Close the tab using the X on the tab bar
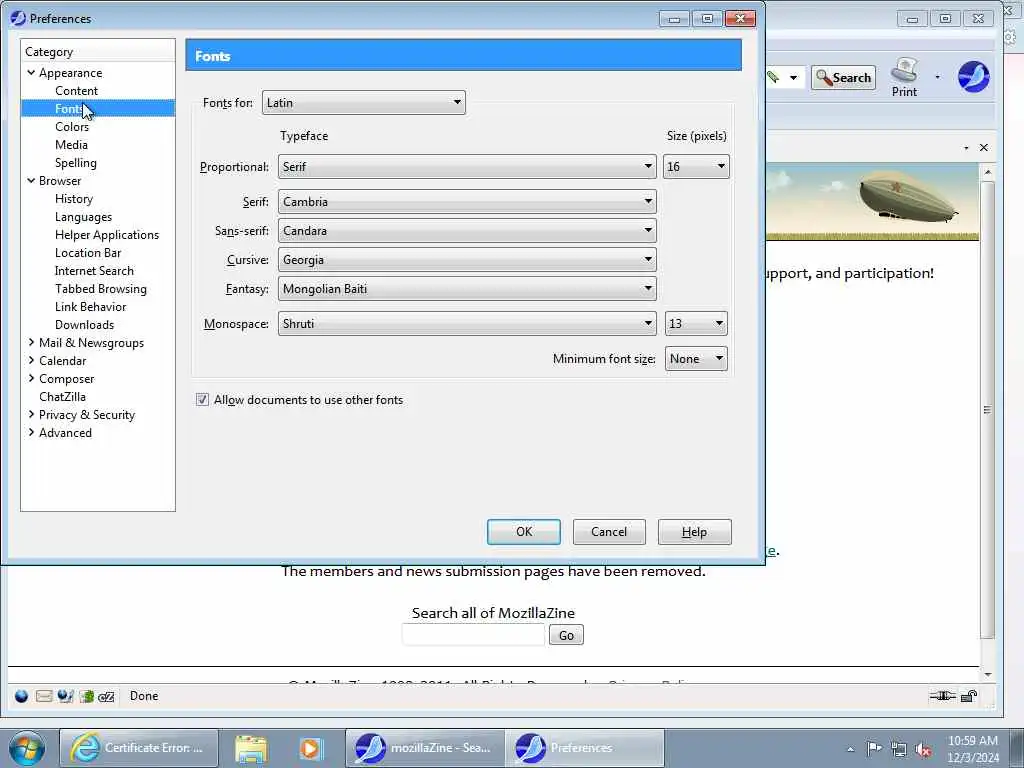The width and height of the screenshot is (1024, 768). point(984,148)
